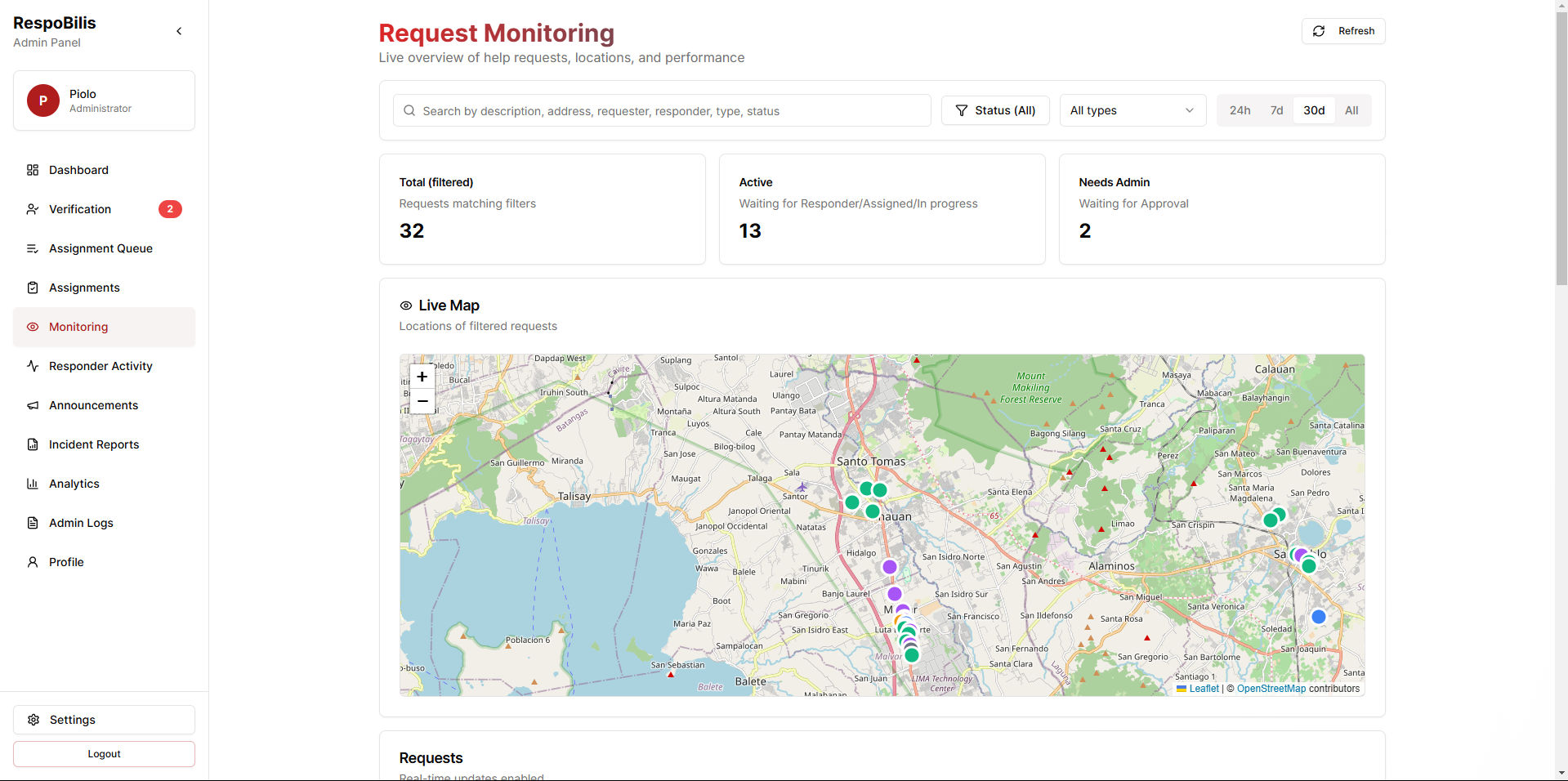The image size is (1568, 781).
Task: Open the Status (All) filter
Action: pos(995,110)
